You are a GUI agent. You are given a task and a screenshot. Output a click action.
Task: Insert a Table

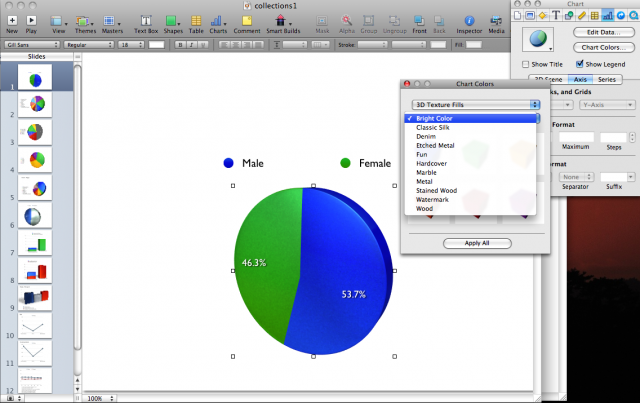[196, 24]
